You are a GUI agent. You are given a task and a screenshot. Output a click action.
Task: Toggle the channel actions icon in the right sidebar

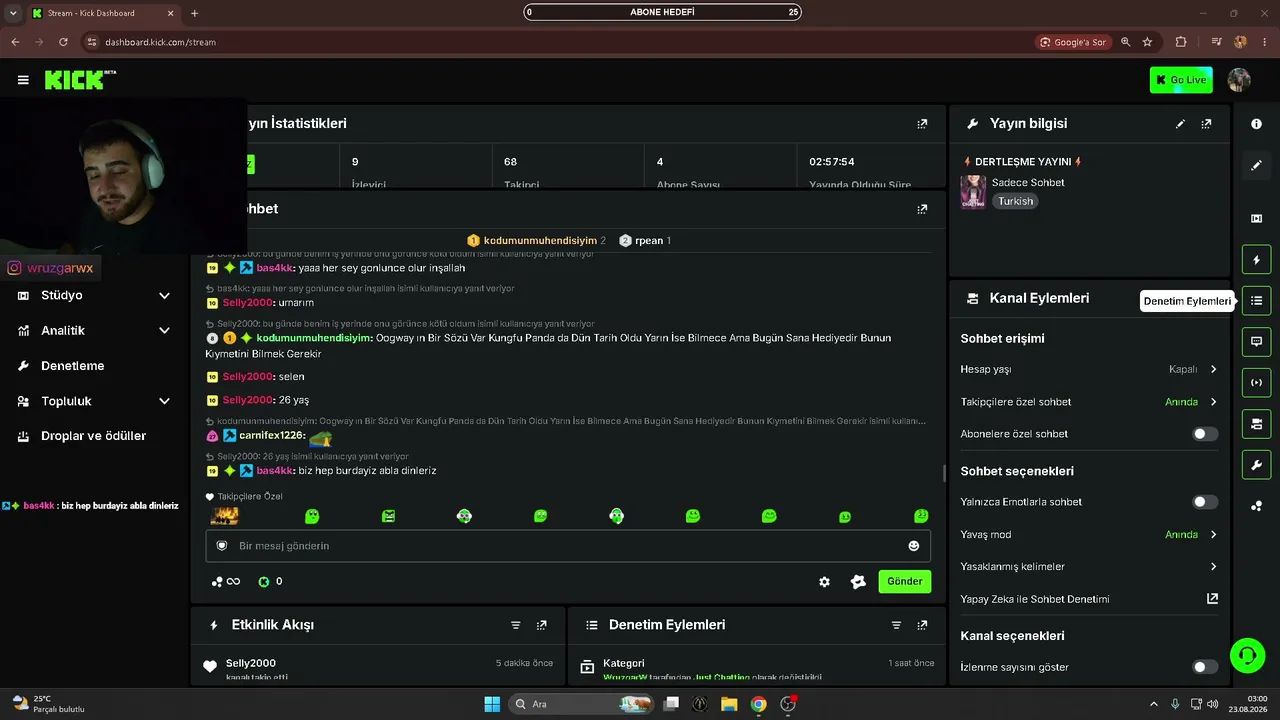[1257, 424]
